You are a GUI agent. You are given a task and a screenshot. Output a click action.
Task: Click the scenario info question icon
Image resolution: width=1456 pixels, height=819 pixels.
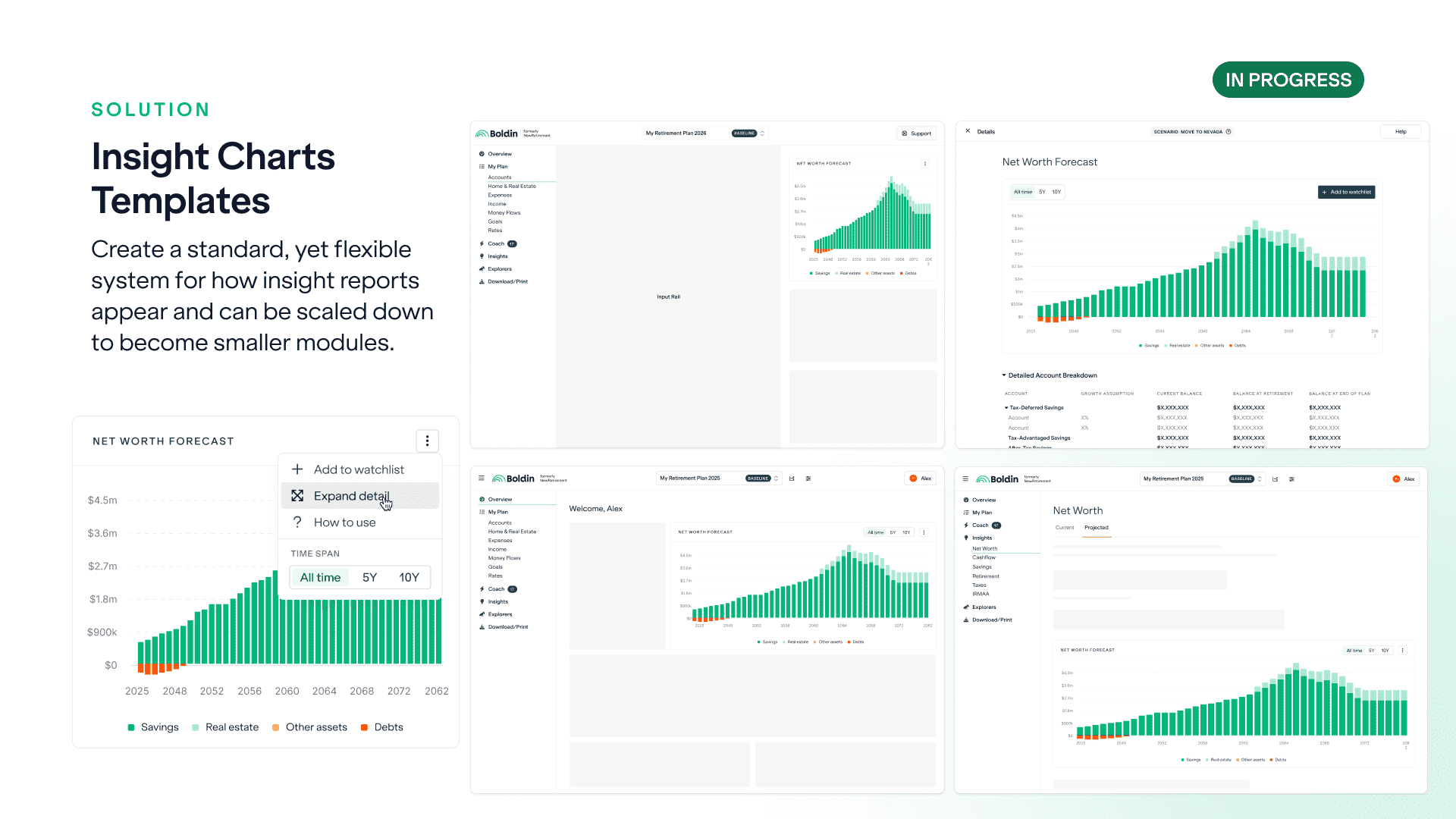point(1228,131)
